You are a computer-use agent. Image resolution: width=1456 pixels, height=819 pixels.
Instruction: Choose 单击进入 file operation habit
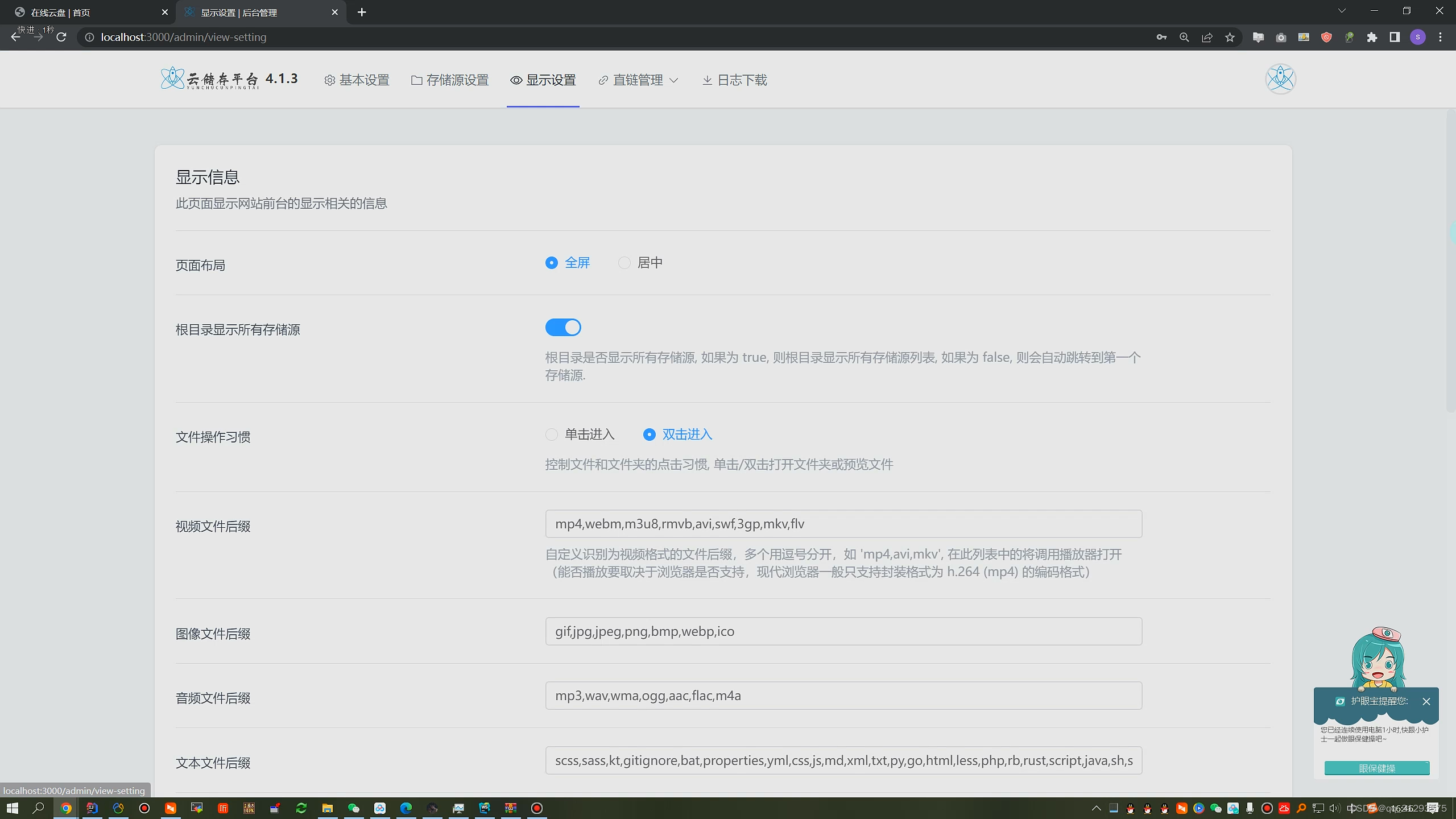[551, 434]
